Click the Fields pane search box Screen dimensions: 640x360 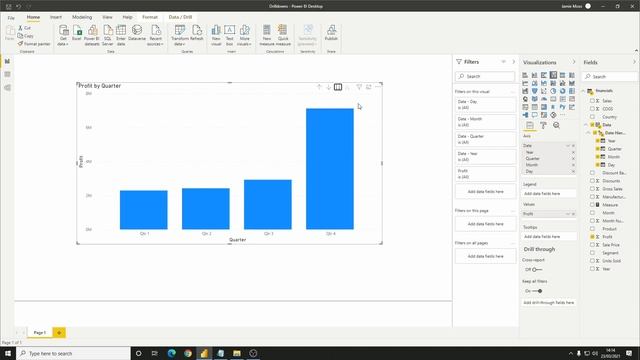pos(609,76)
